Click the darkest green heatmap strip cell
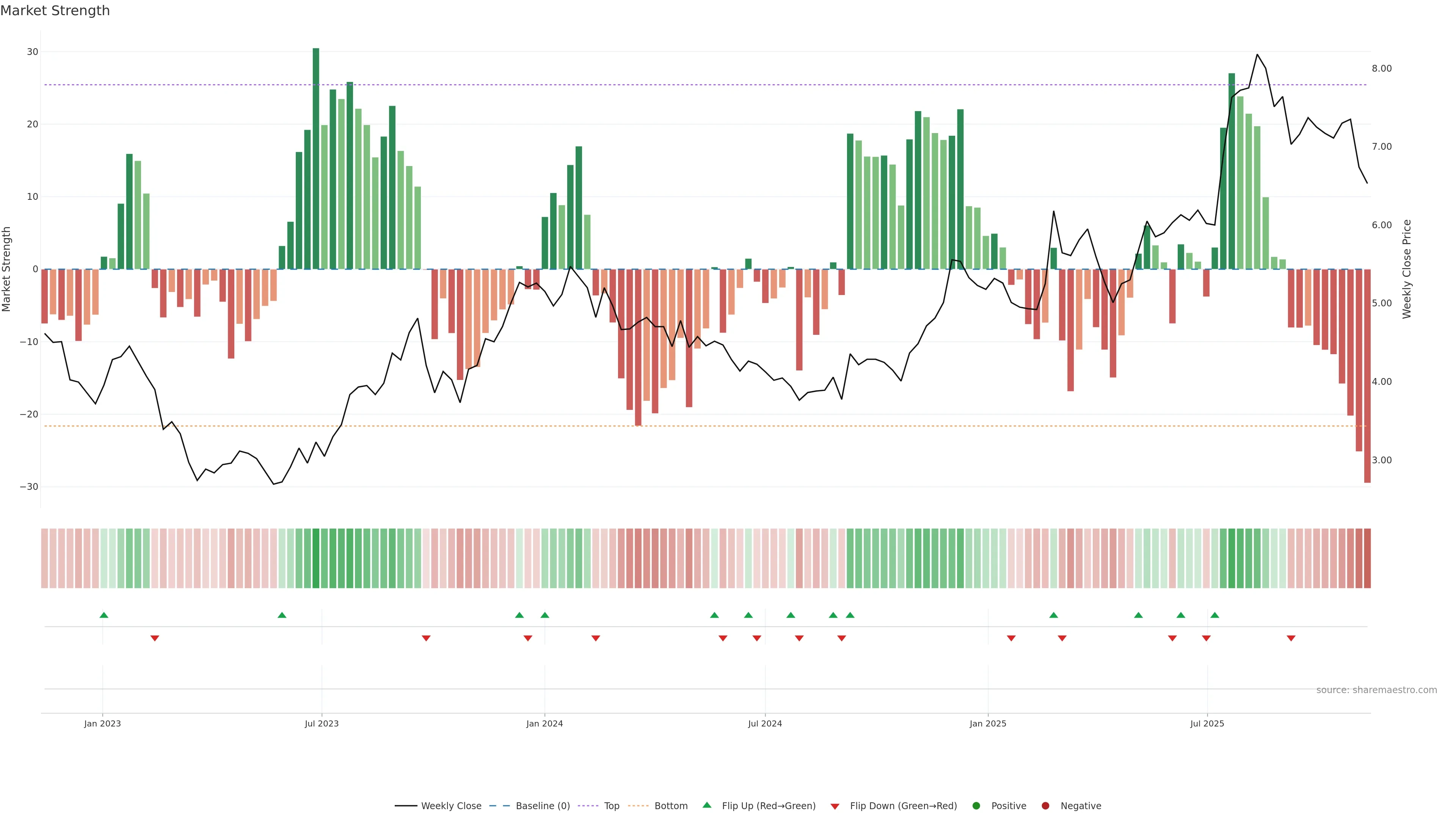 click(x=316, y=558)
